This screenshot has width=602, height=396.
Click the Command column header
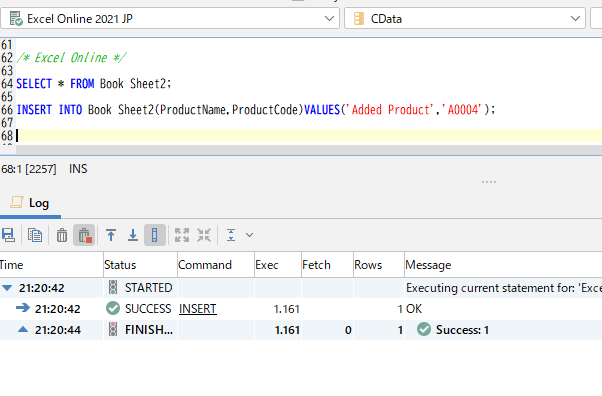click(x=216, y=265)
